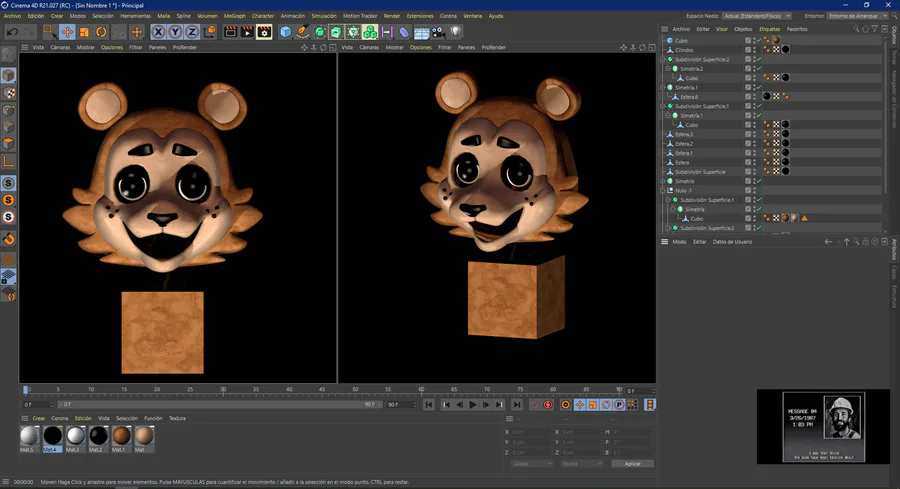Select the Rotate tool in top toolbar
The image size is (900, 489).
101,32
